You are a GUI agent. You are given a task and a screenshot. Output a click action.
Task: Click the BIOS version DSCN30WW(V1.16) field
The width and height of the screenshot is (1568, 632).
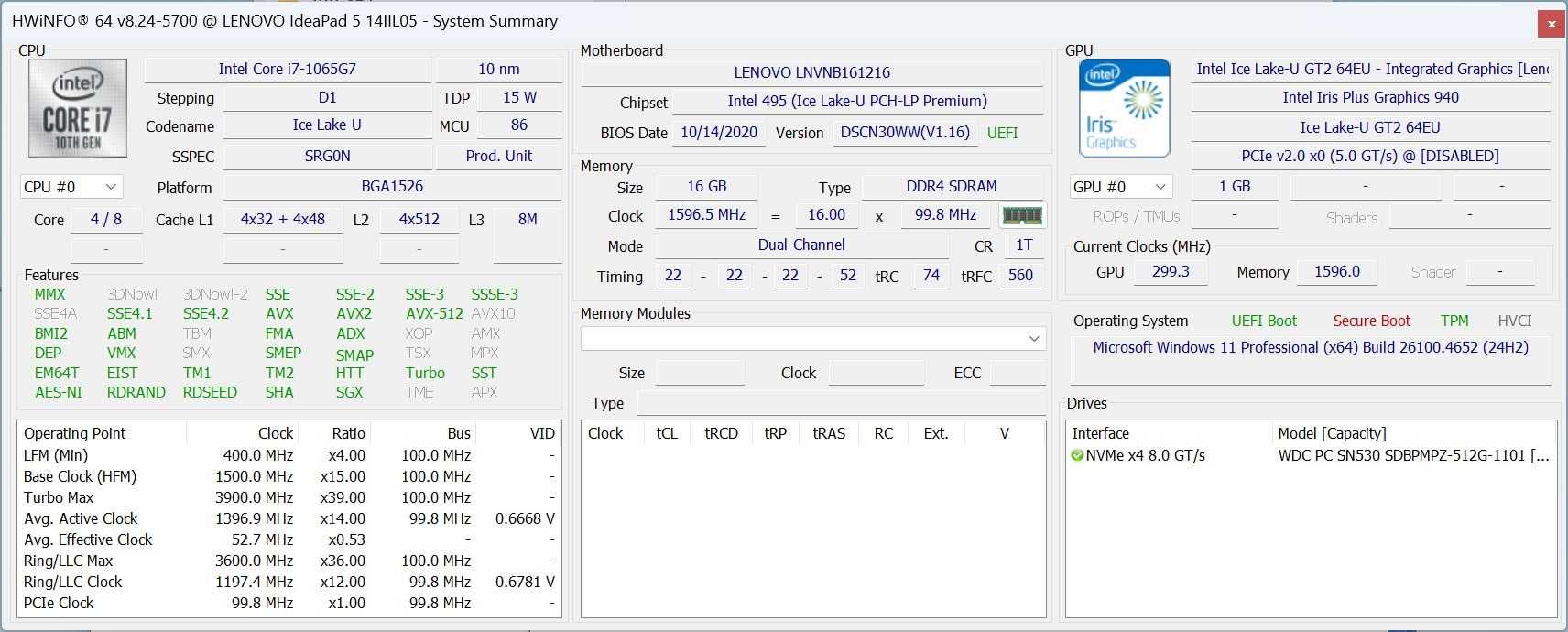click(905, 132)
